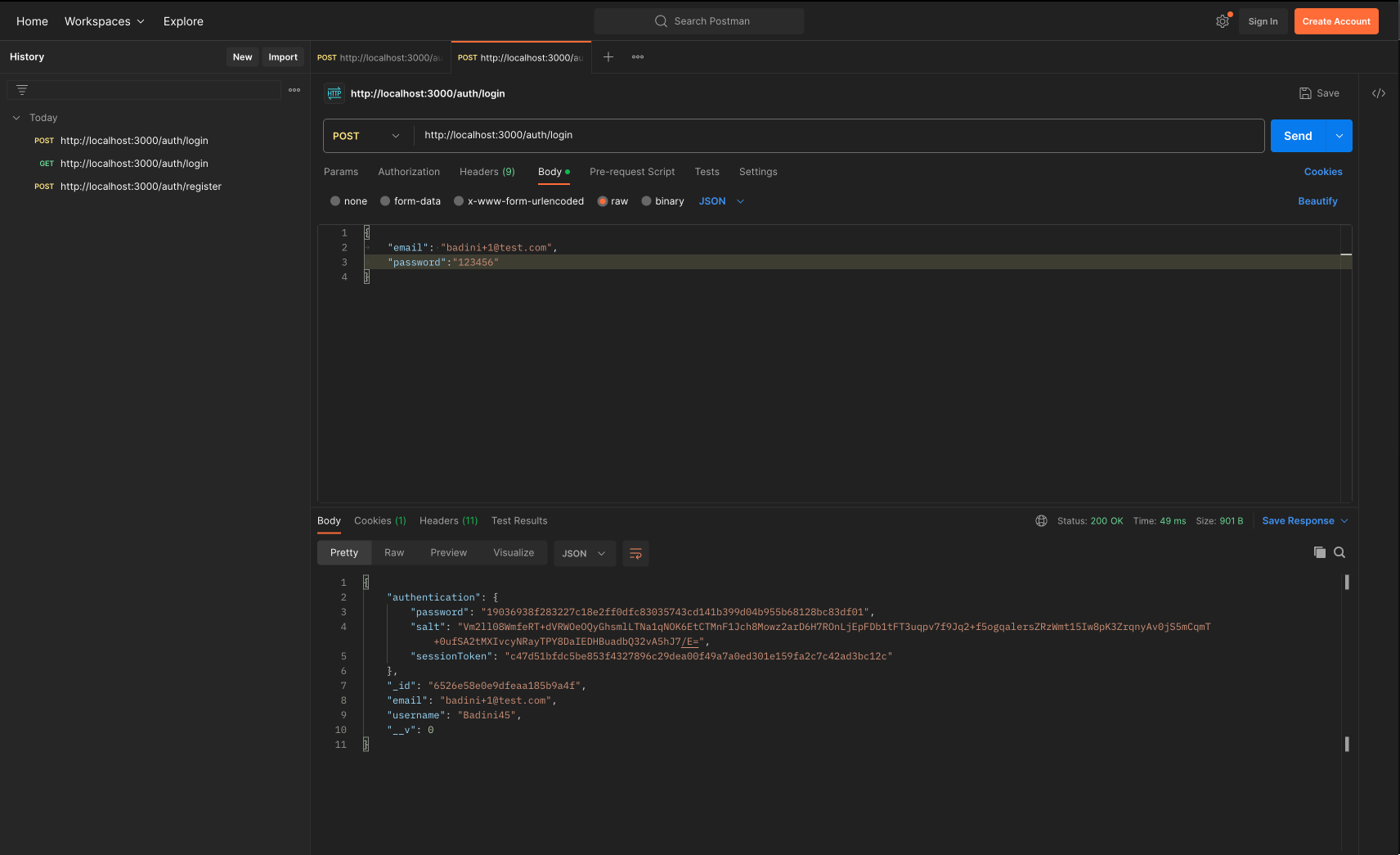Image resolution: width=1400 pixels, height=855 pixels.
Task: Open tab options ellipsis next to plus
Action: tap(638, 57)
